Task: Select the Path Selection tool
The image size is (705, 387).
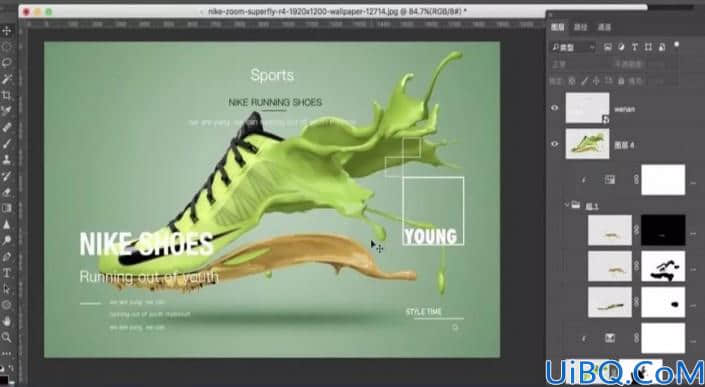Action: tap(7, 289)
